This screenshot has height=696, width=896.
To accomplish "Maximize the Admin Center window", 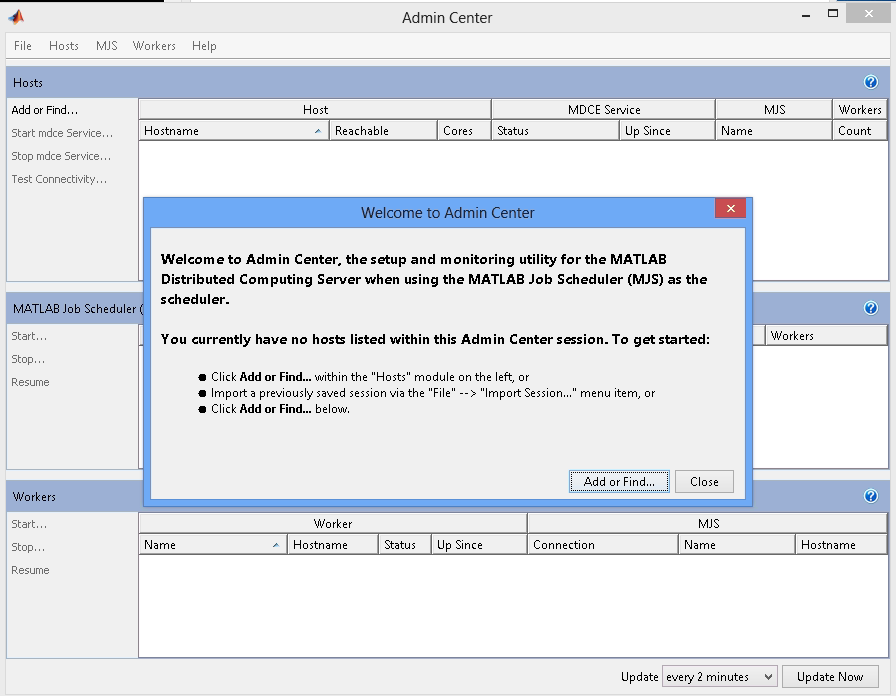I will [833, 14].
